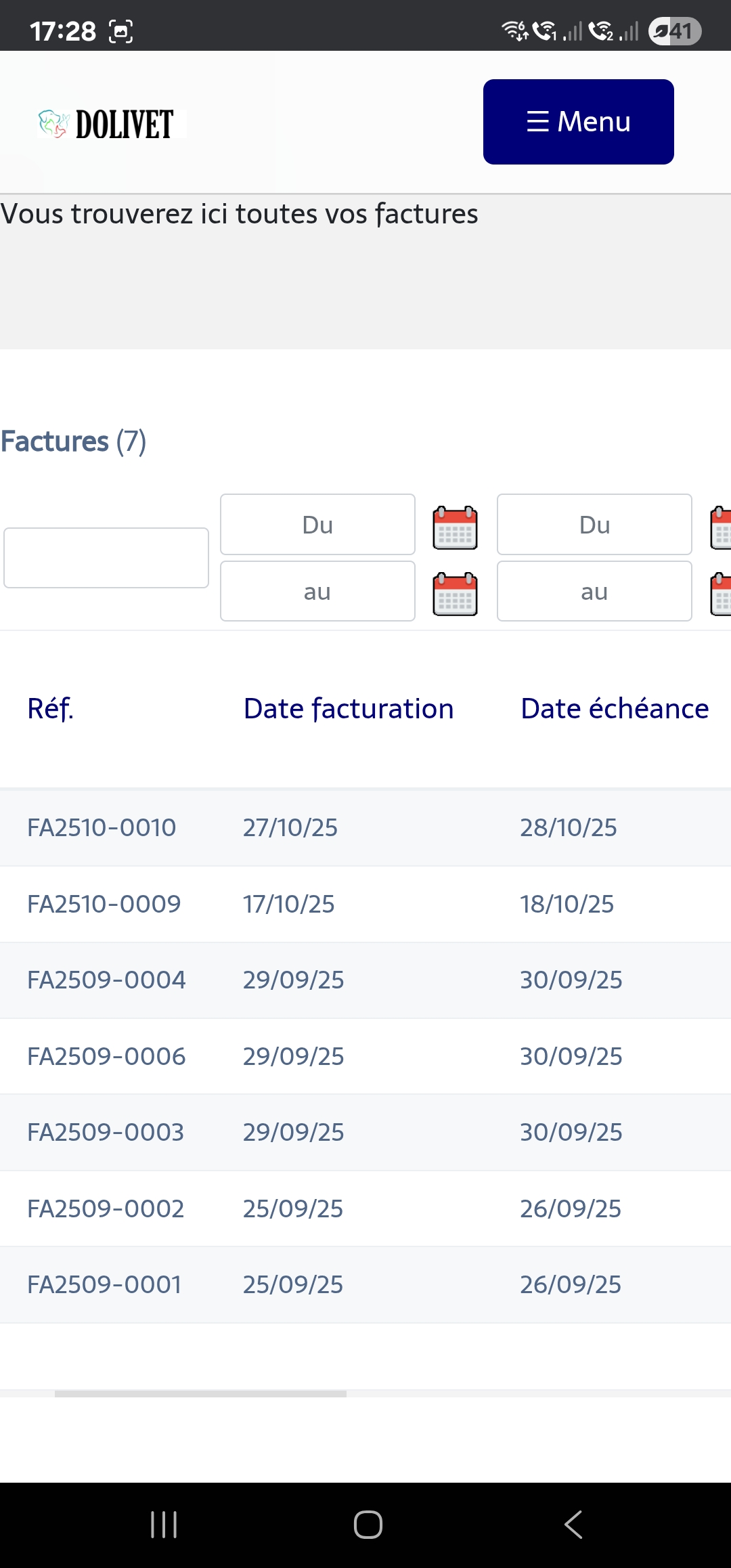The width and height of the screenshot is (731, 1568).
Task: Click the invoice date 'Du' field
Action: [x=317, y=525]
